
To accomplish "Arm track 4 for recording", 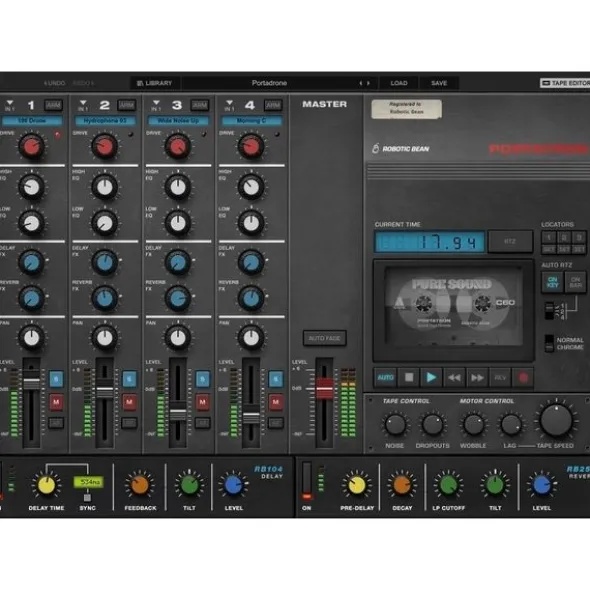I will tap(273, 105).
